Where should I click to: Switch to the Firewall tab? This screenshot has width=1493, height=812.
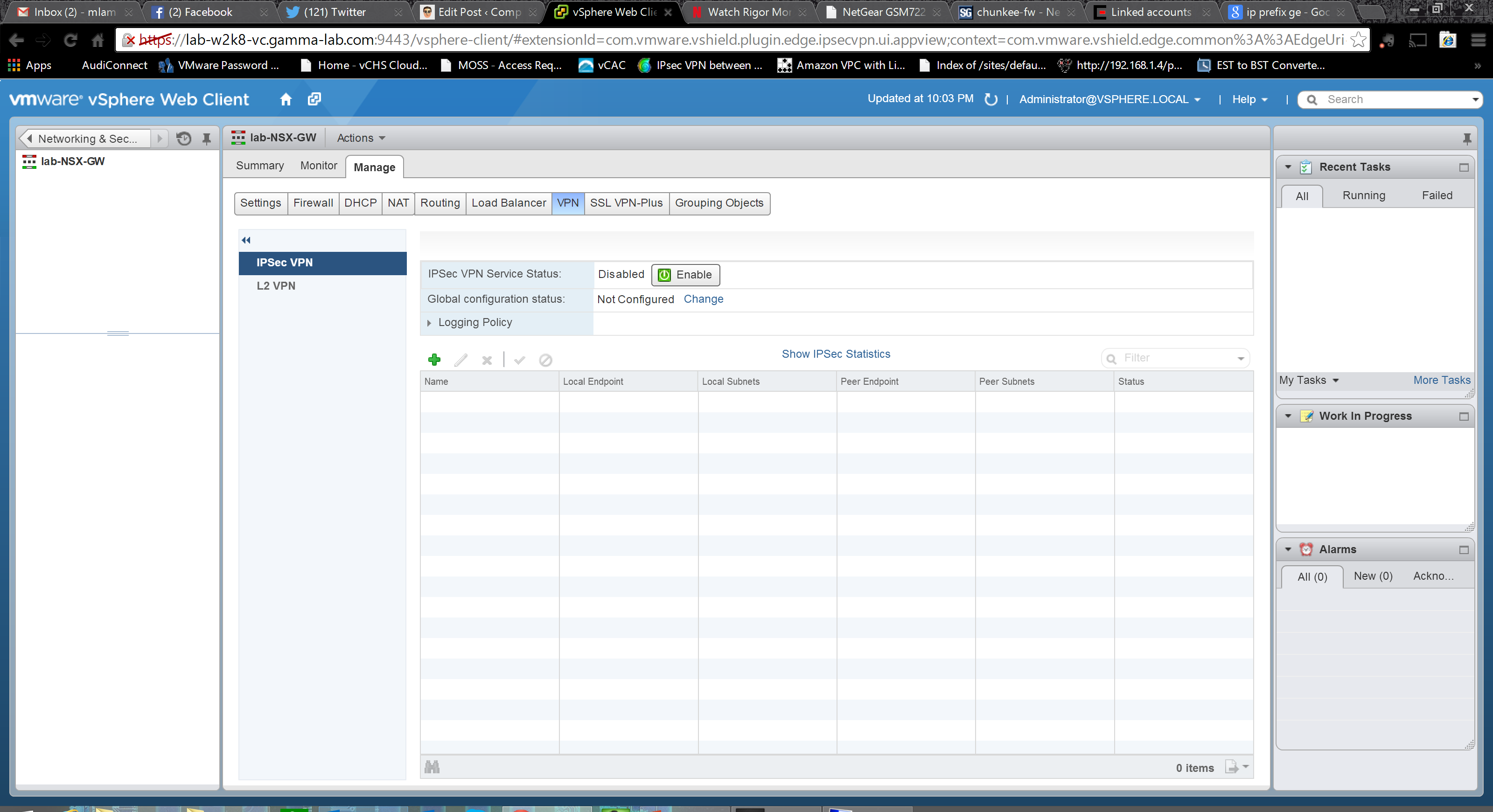(313, 203)
